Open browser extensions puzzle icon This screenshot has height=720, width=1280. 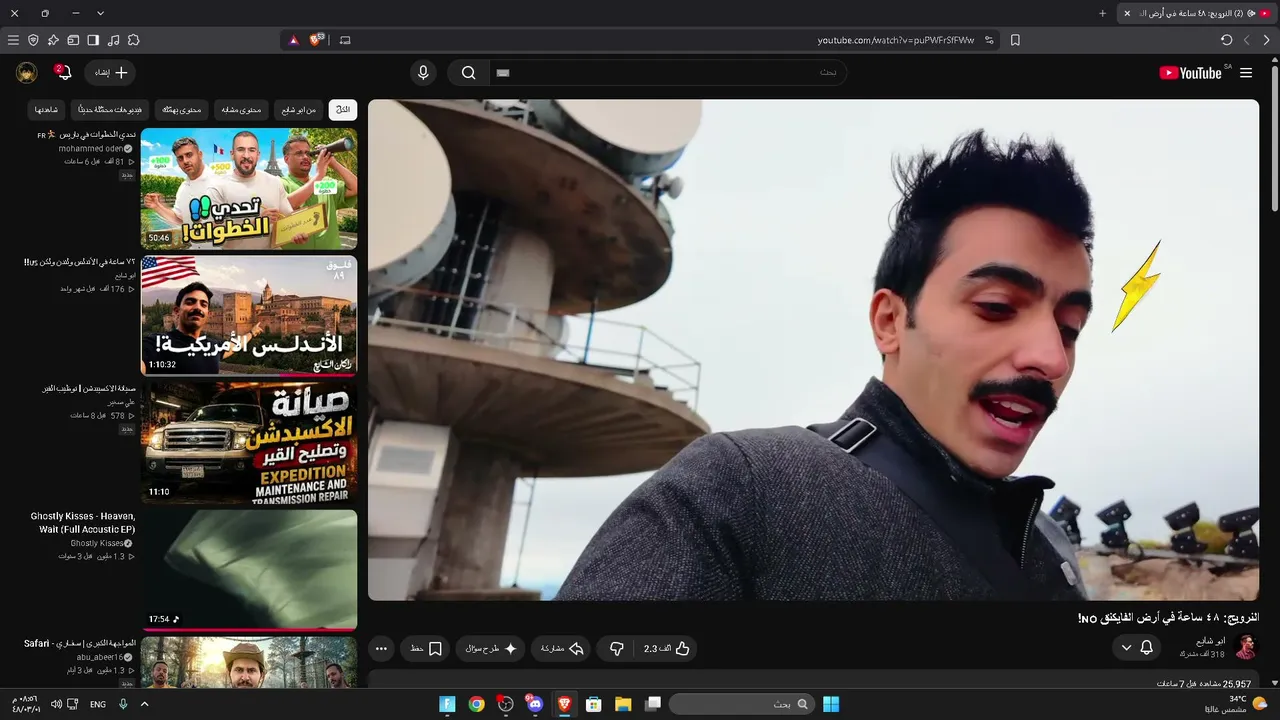click(133, 40)
